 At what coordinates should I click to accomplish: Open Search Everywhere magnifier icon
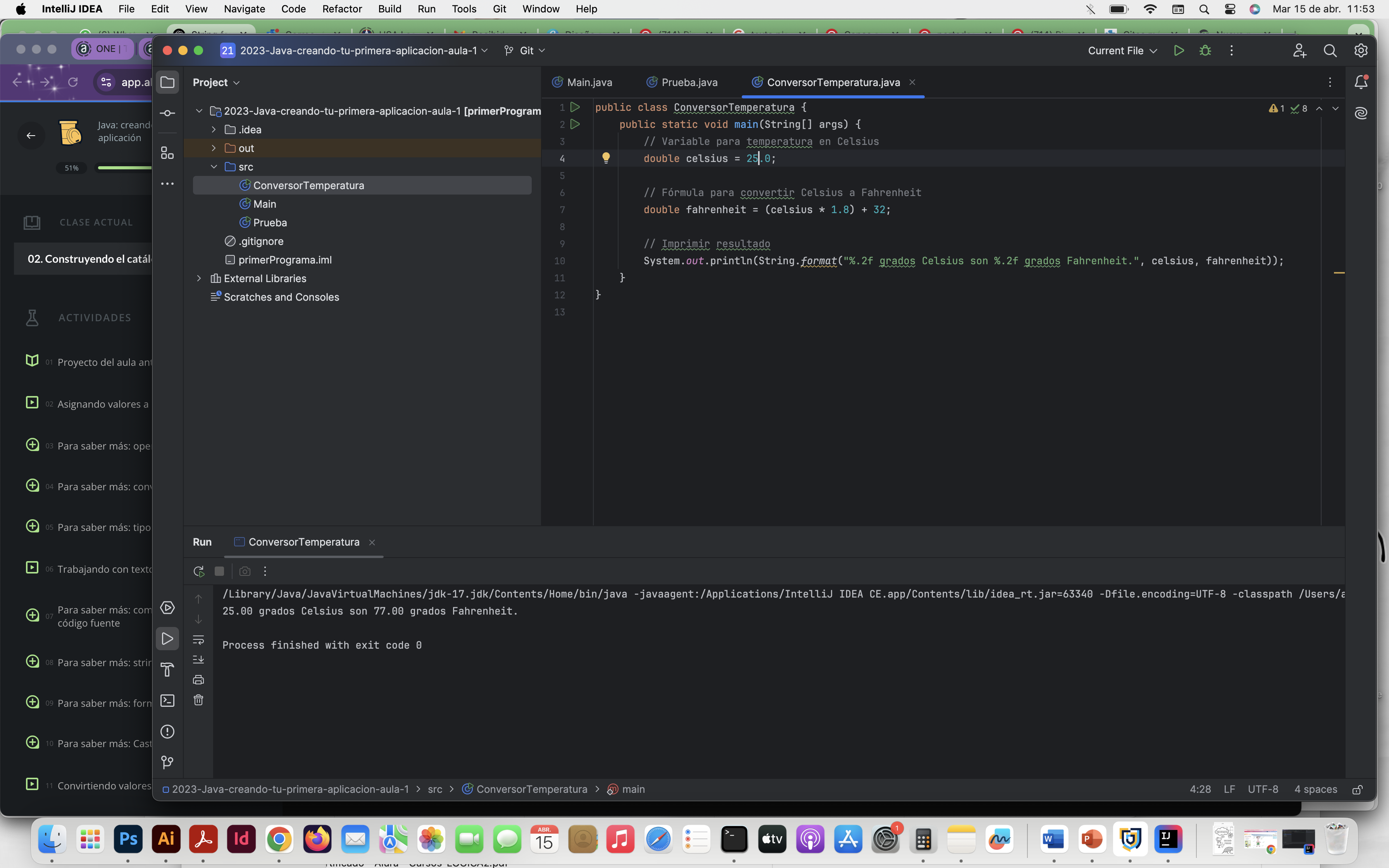coord(1330,50)
